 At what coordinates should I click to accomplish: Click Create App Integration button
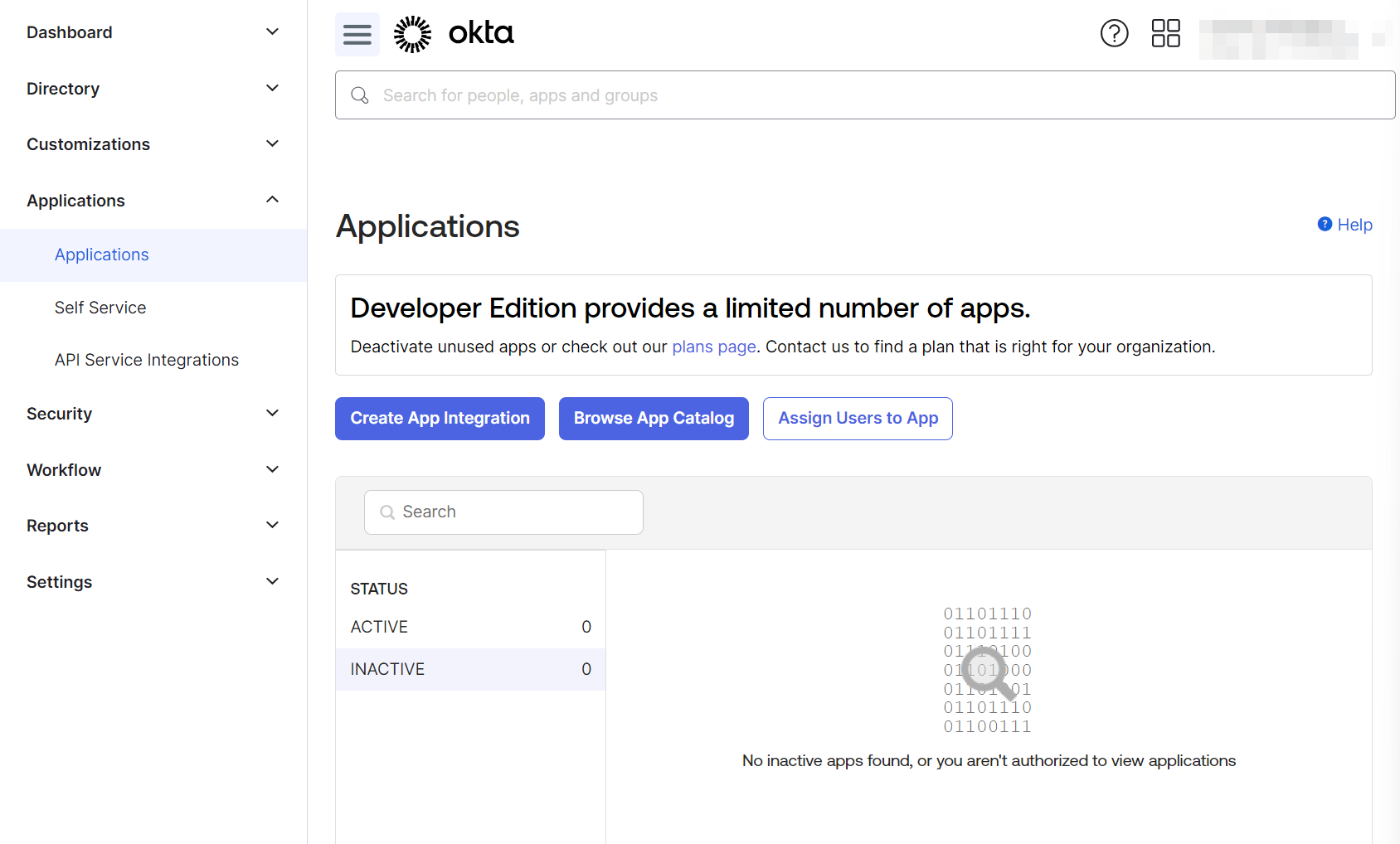tap(440, 419)
